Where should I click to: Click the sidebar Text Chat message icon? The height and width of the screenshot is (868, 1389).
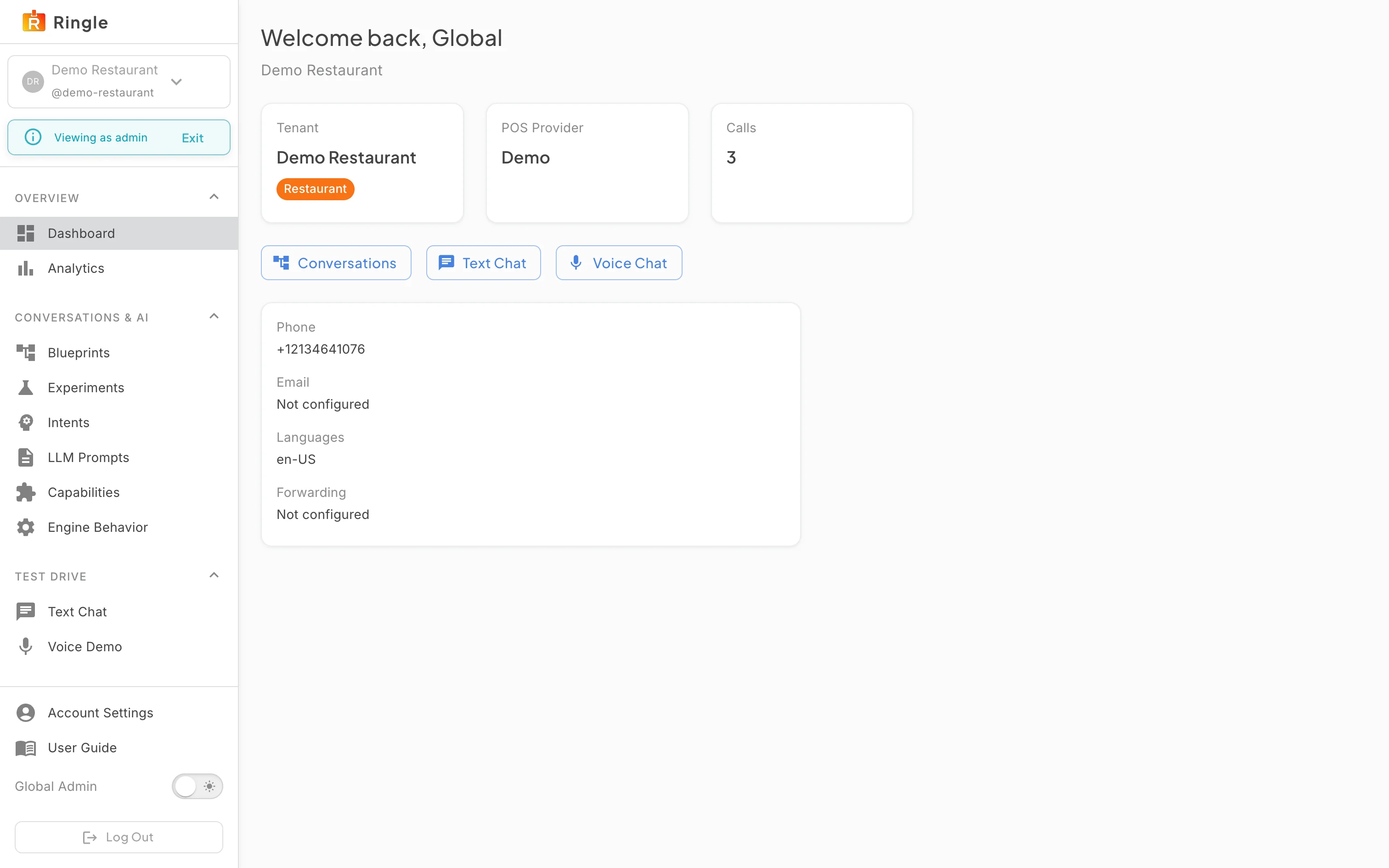click(26, 611)
